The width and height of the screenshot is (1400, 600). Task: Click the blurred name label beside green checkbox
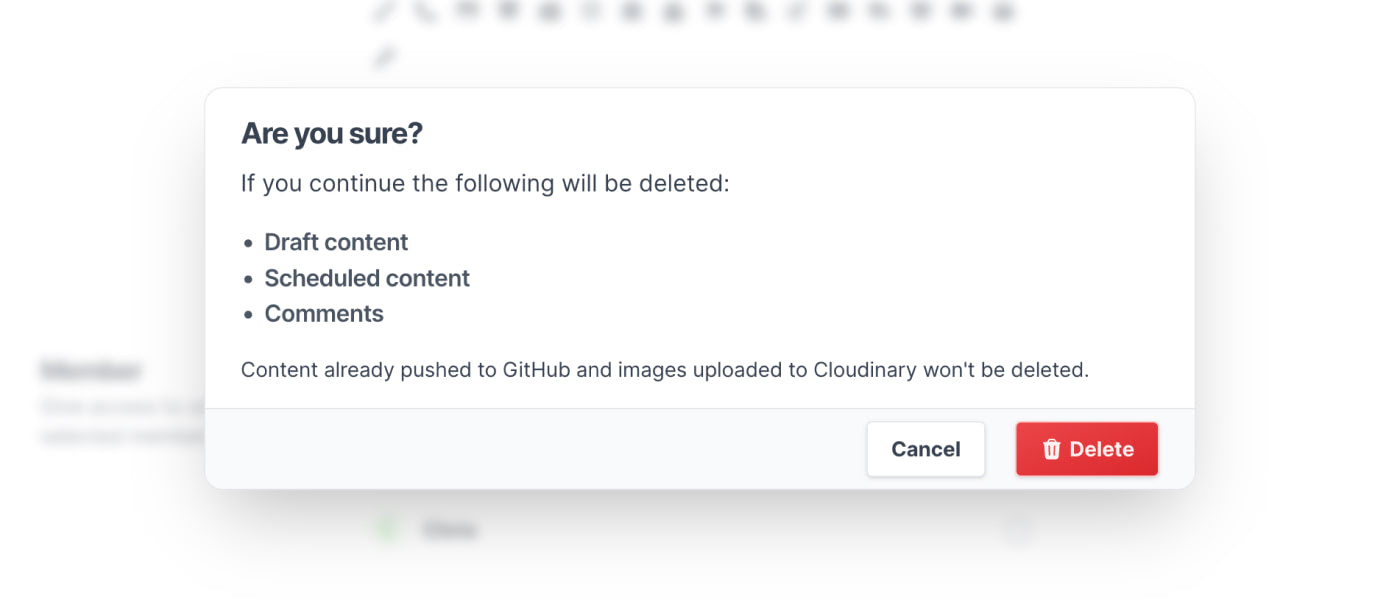(449, 529)
